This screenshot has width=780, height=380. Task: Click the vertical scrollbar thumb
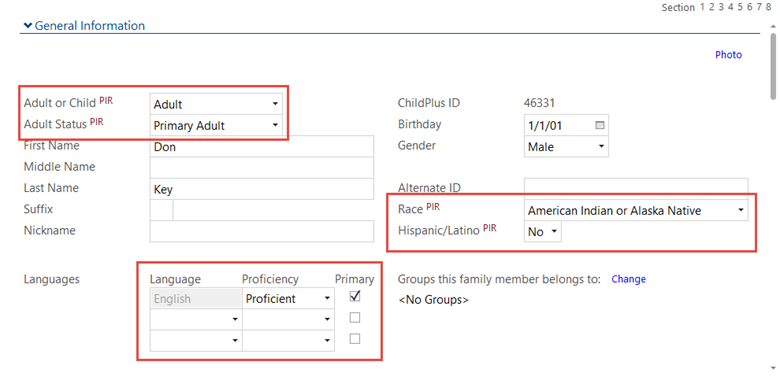pyautogui.click(x=773, y=66)
